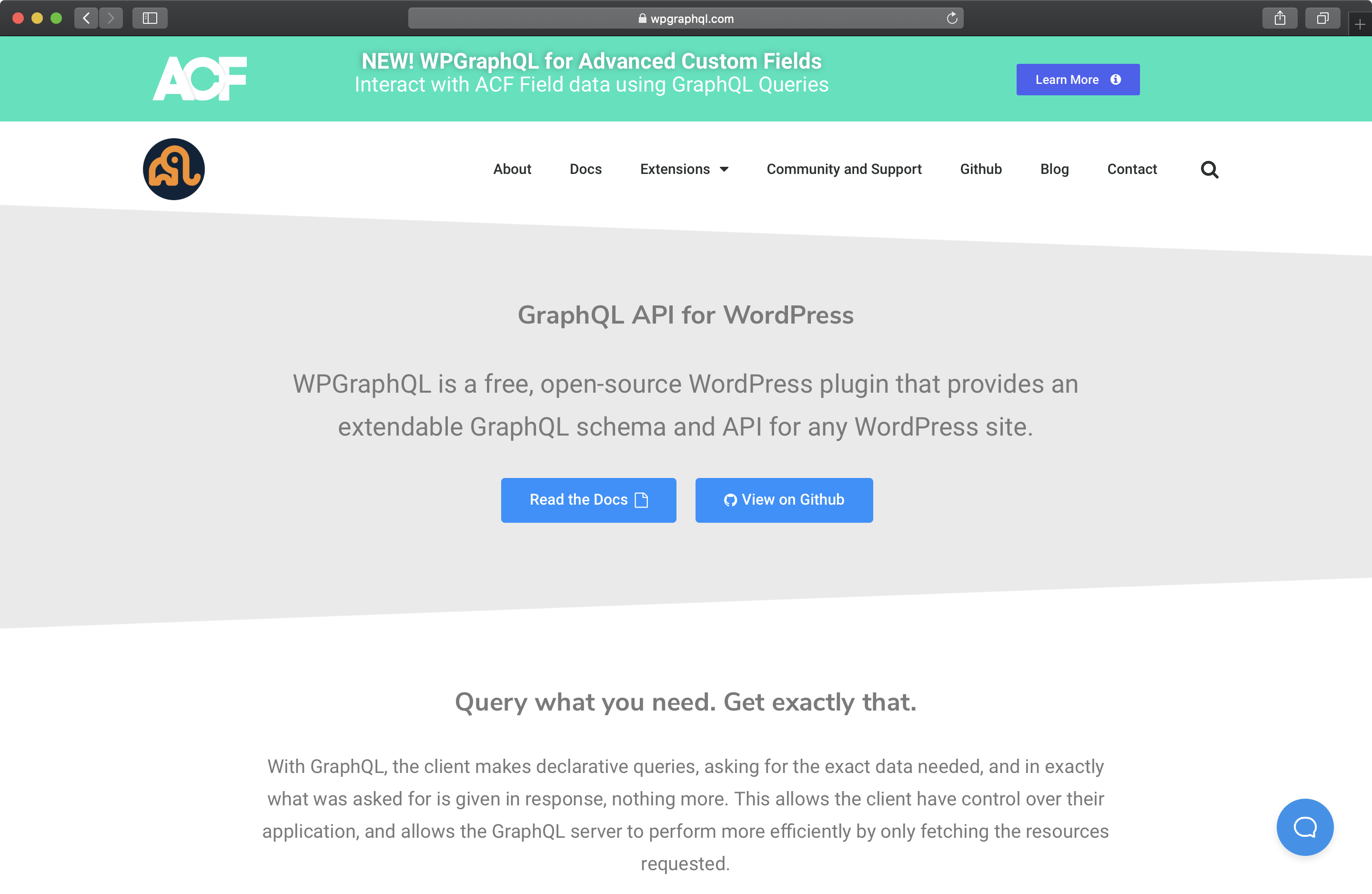The height and width of the screenshot is (894, 1372).
Task: Click the View on Github button
Action: tap(784, 500)
